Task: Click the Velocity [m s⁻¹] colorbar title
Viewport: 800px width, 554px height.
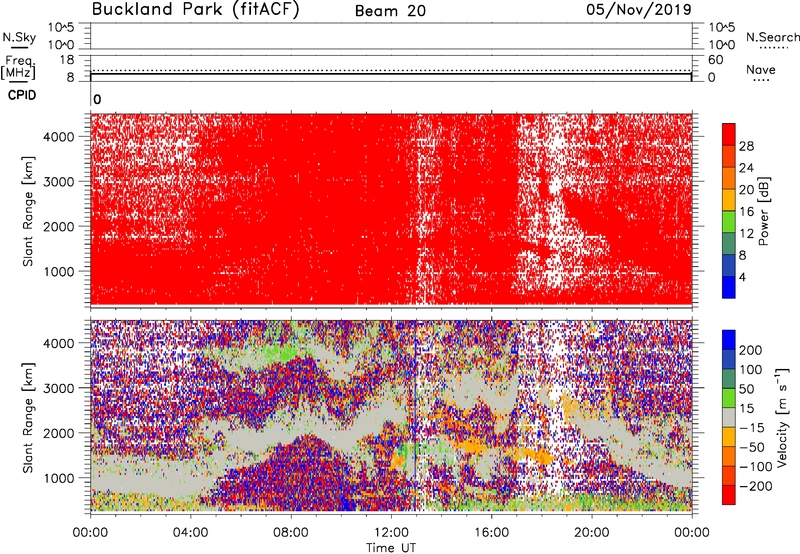Action: click(781, 418)
